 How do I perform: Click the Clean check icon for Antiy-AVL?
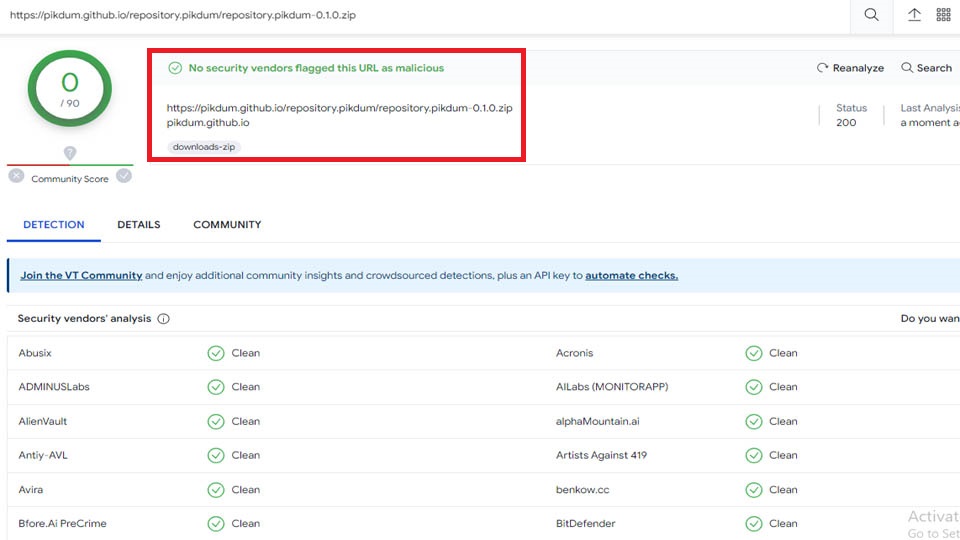tap(216, 456)
